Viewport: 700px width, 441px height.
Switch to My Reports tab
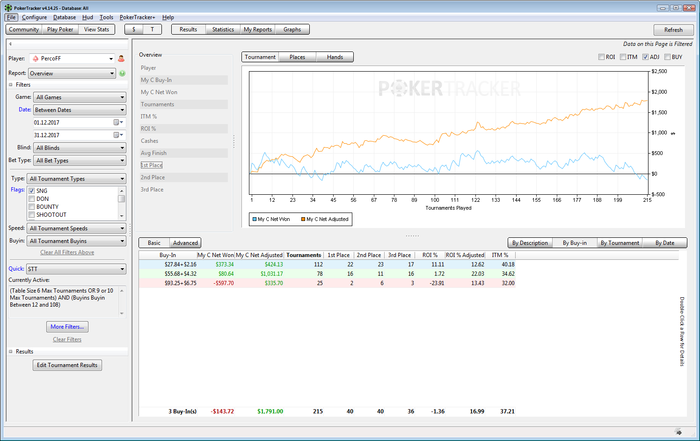[x=258, y=29]
